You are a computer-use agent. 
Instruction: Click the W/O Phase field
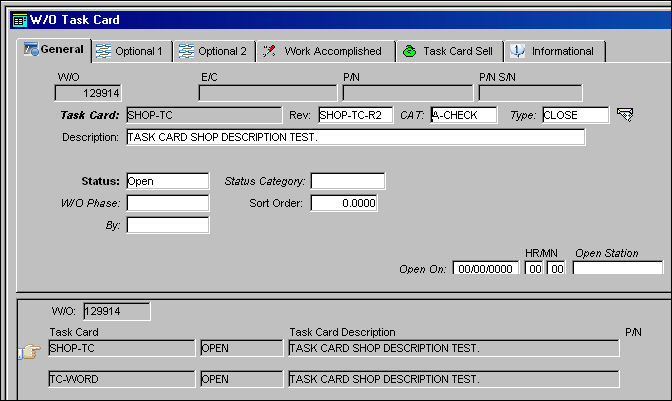[x=168, y=203]
